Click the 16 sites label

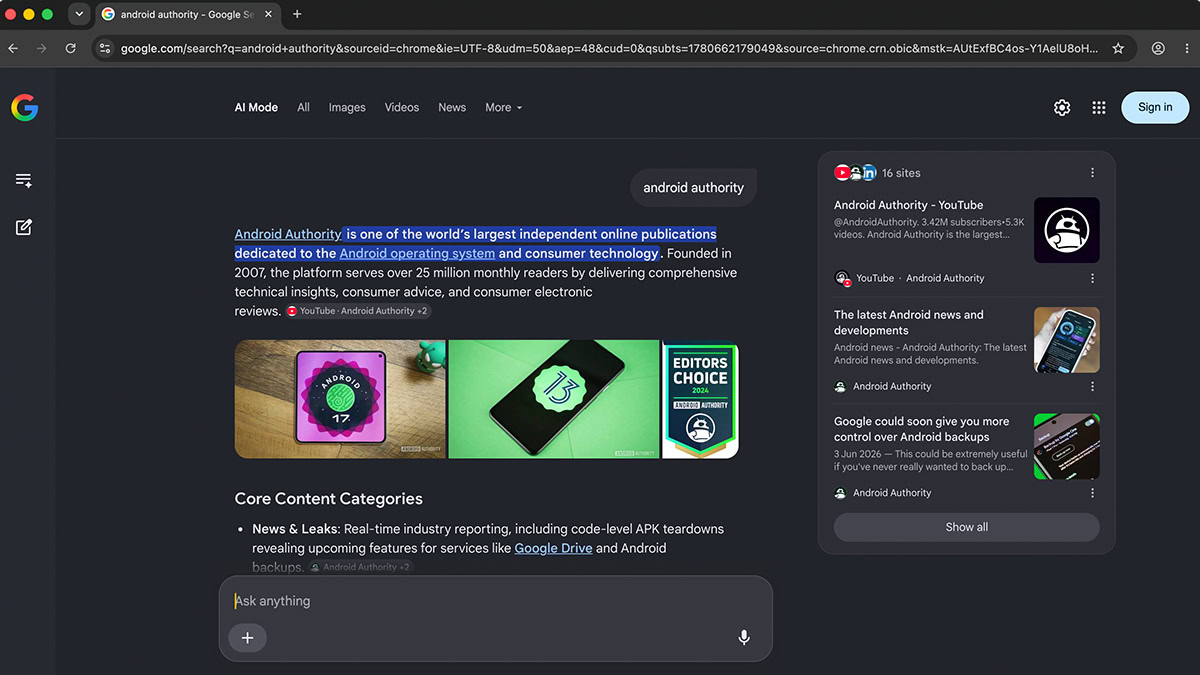(901, 173)
